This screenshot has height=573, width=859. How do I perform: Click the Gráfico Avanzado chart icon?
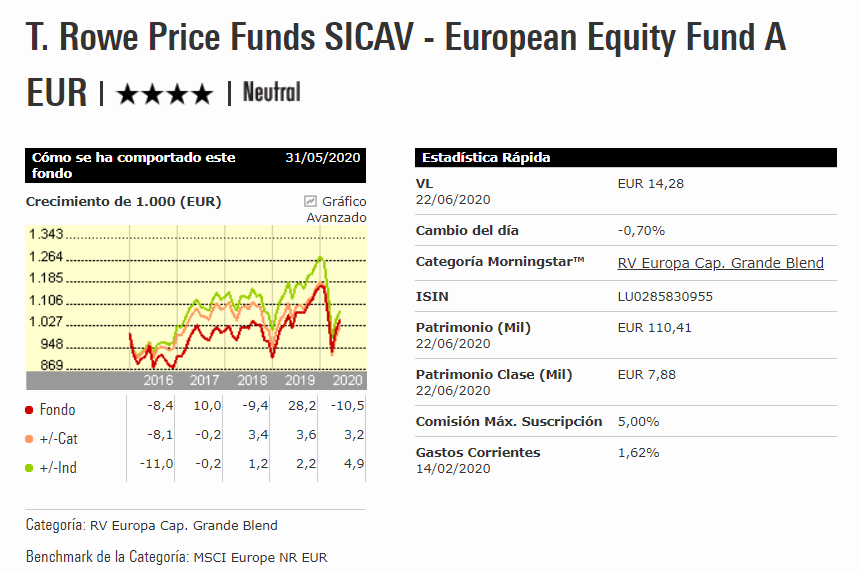(310, 201)
